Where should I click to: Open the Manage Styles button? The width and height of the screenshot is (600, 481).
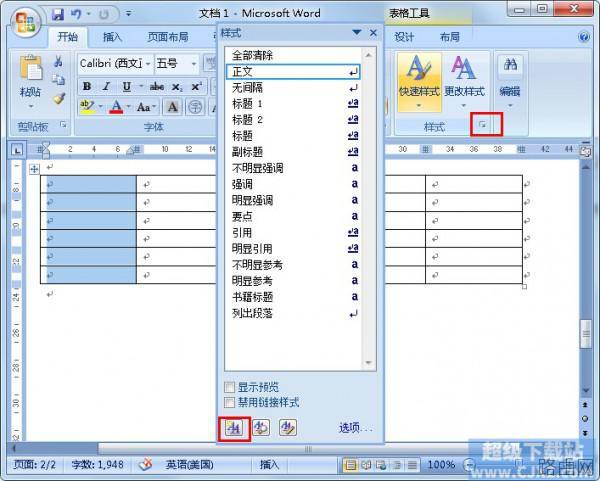tap(288, 428)
